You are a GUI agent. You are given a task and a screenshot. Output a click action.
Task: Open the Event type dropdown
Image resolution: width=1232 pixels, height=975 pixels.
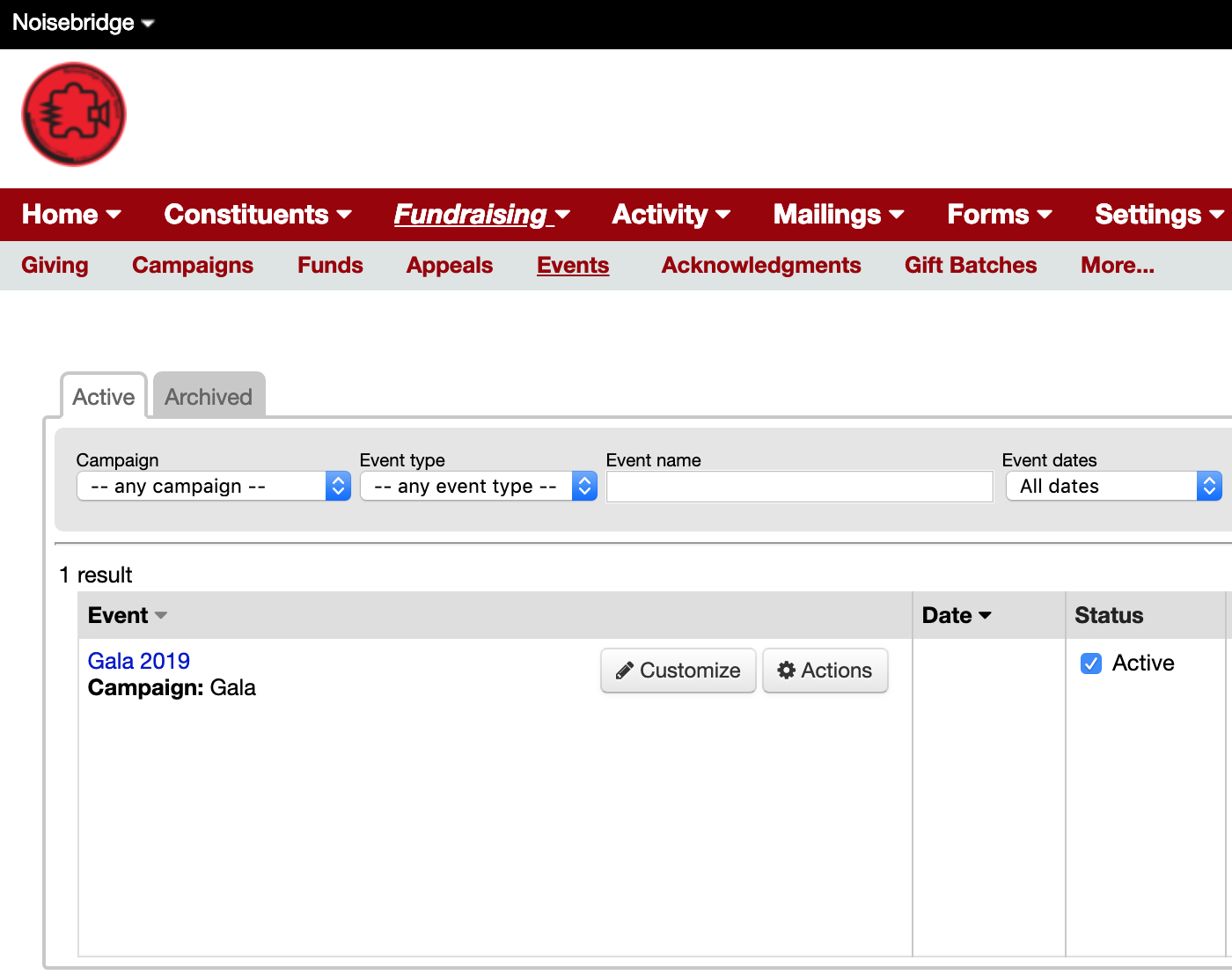[478, 487]
